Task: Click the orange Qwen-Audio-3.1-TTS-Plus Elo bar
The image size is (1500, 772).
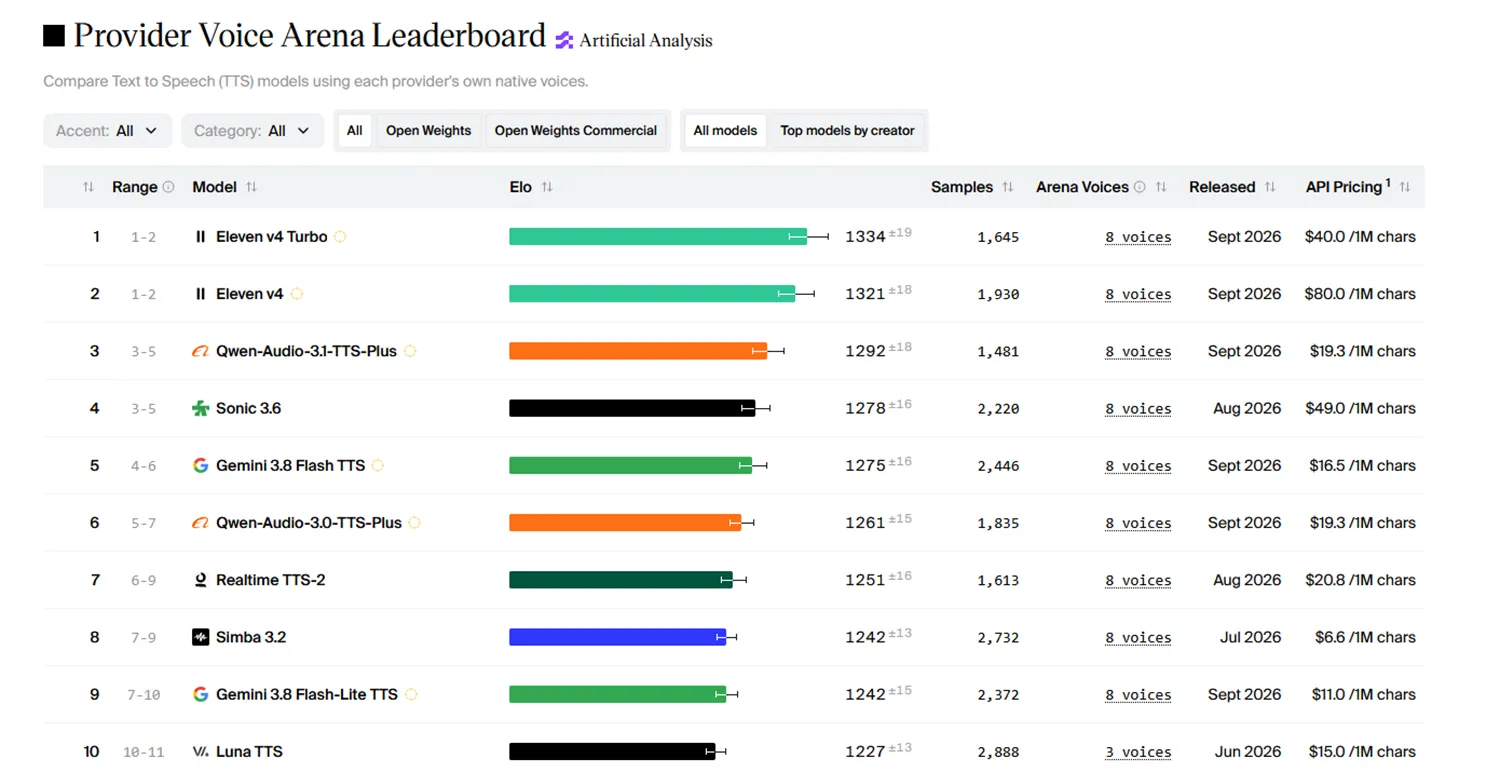Action: coord(638,351)
